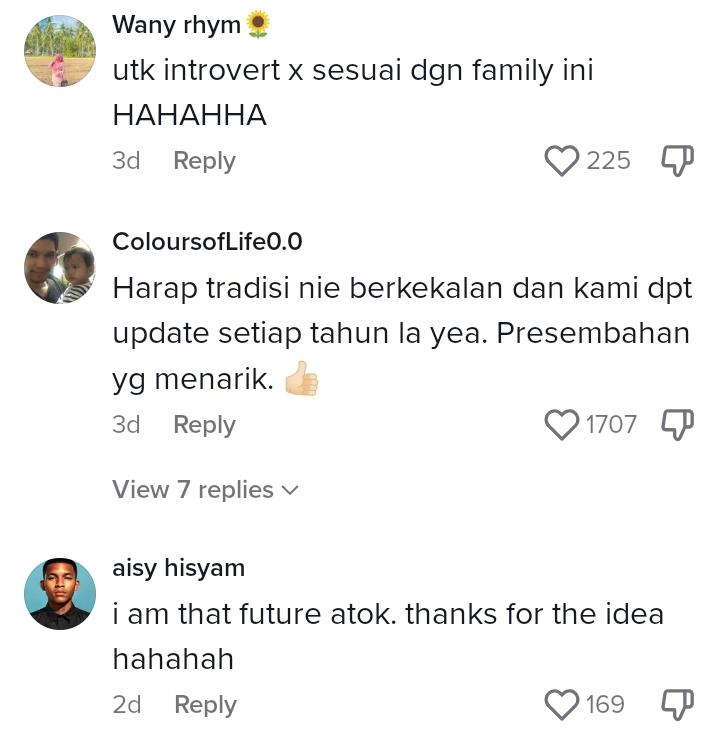Select the 169 likes count

(605, 704)
